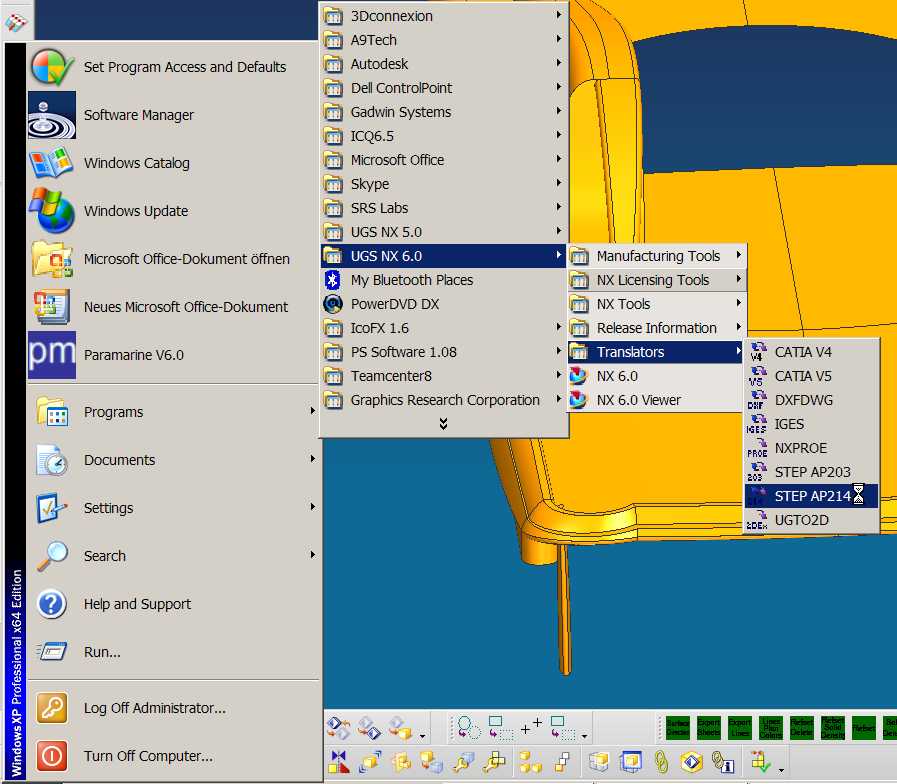Click Neues Microsoft Office-Dokument

coord(173,307)
